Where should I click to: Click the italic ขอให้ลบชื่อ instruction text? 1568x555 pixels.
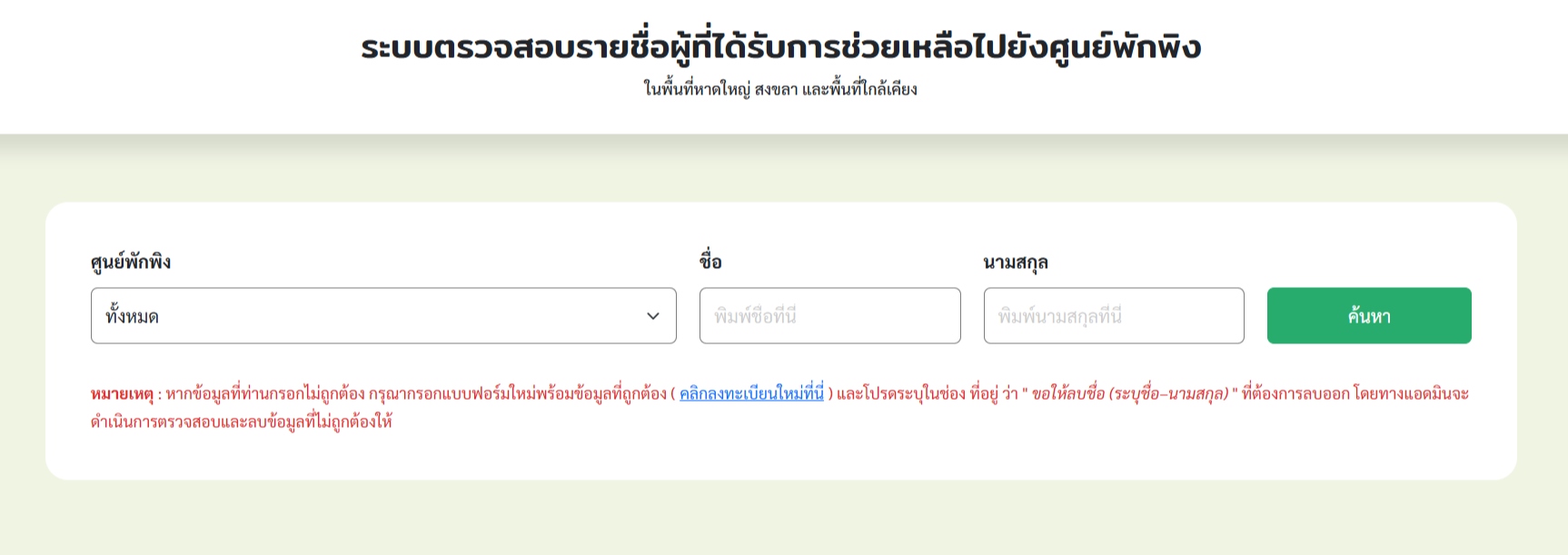1129,393
